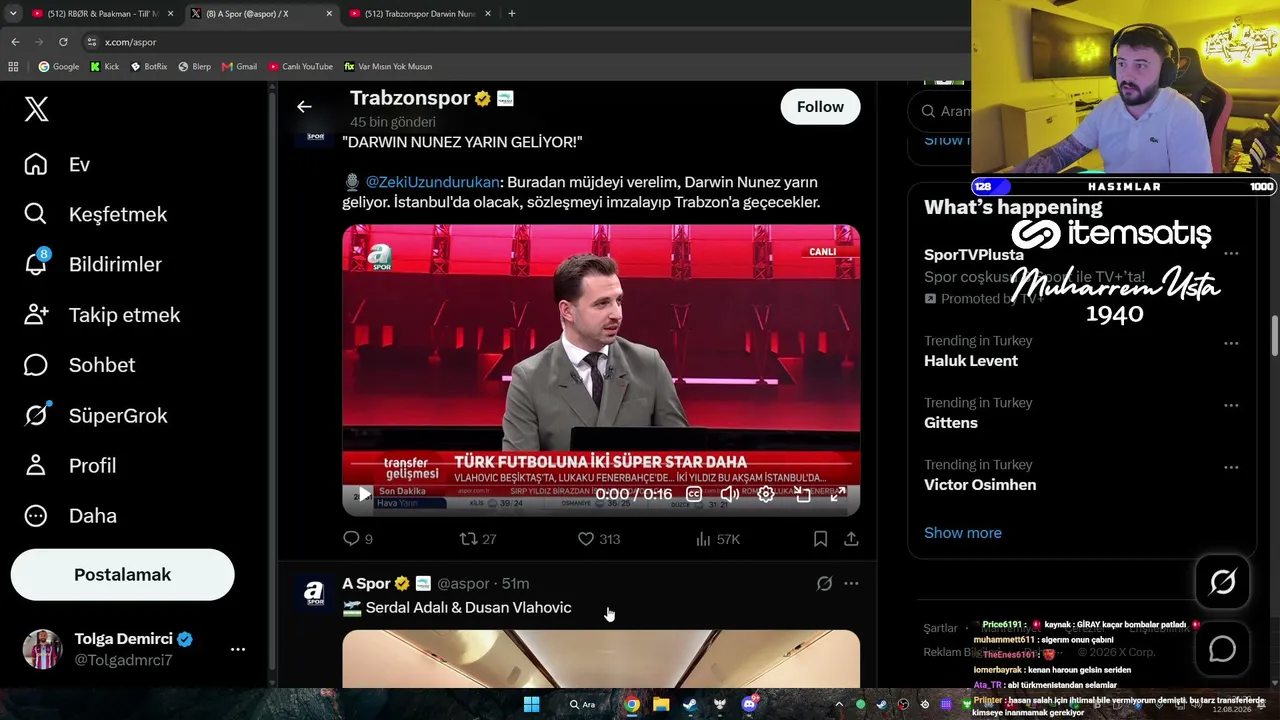Open the @aspor handle link
Screen dimensions: 1280x720
tap(463, 584)
